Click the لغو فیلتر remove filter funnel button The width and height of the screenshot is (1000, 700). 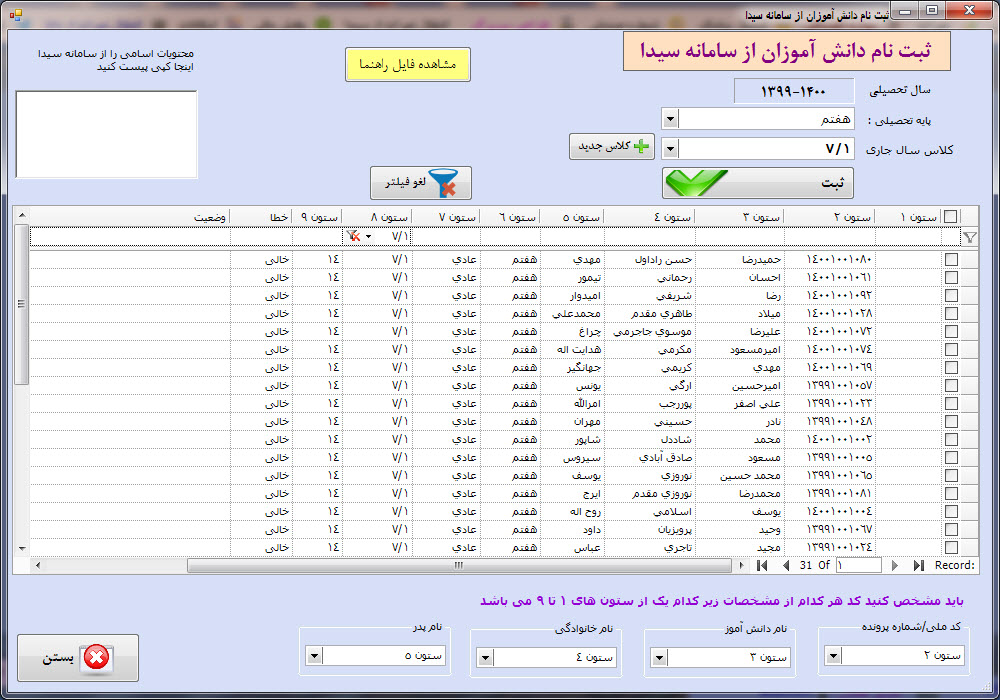pyautogui.click(x=421, y=183)
